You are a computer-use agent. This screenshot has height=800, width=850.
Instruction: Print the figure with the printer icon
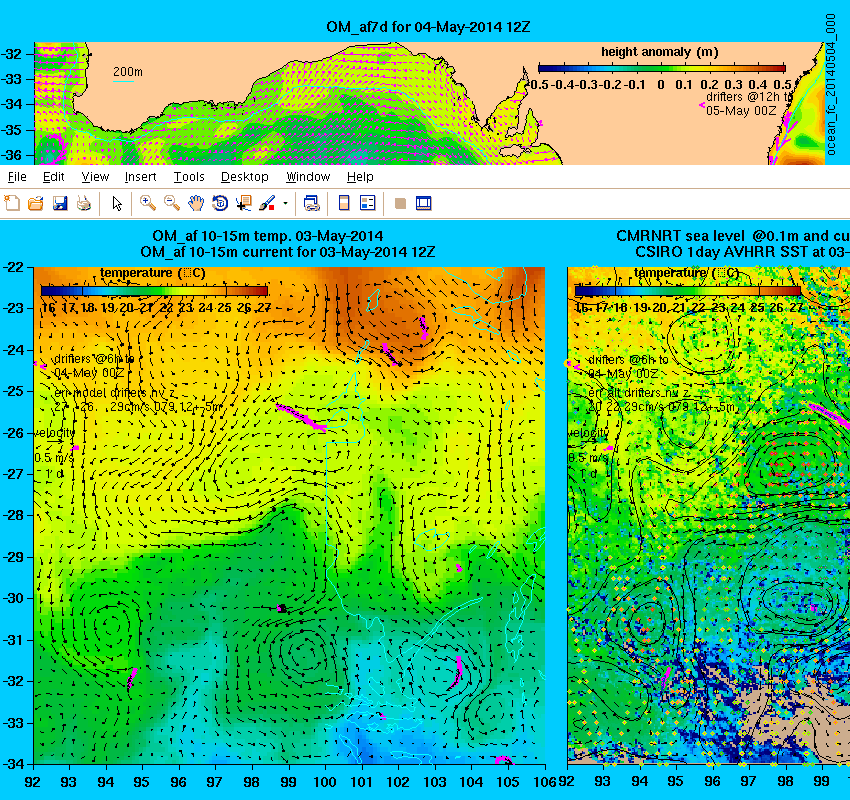tap(83, 203)
